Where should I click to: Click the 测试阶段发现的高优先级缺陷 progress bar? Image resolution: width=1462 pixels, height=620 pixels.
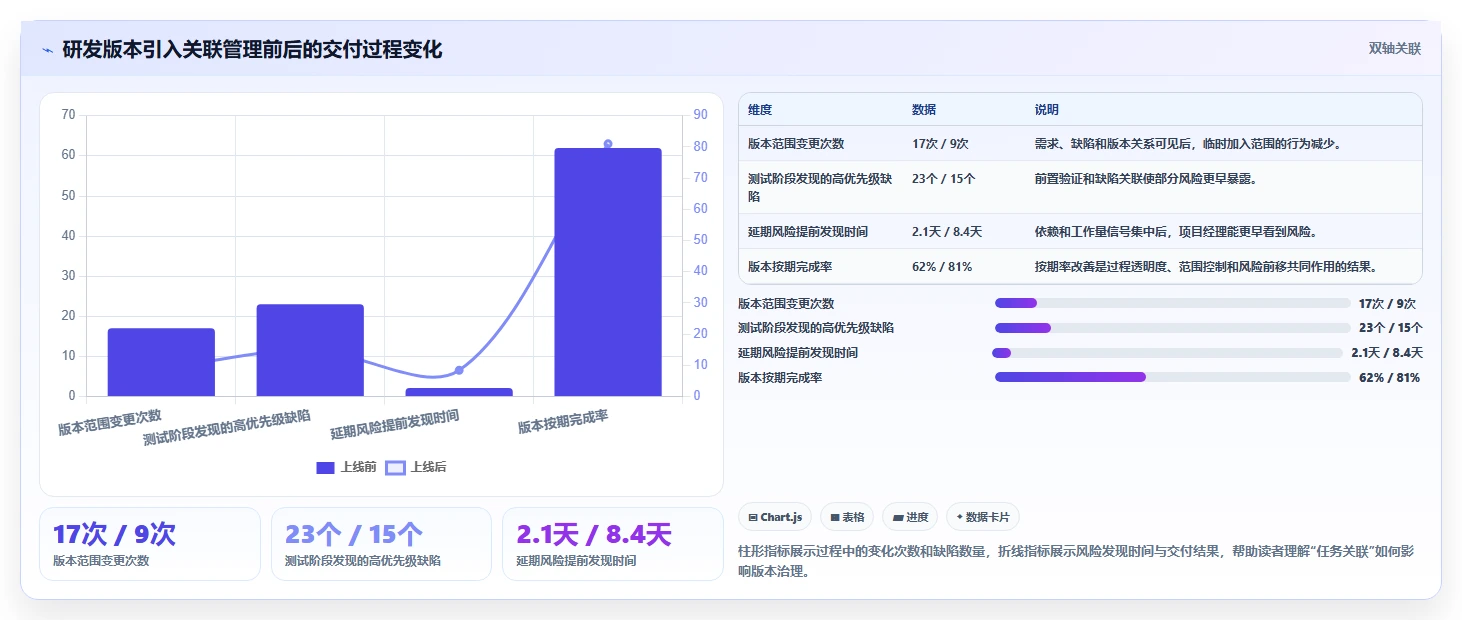coord(1172,328)
